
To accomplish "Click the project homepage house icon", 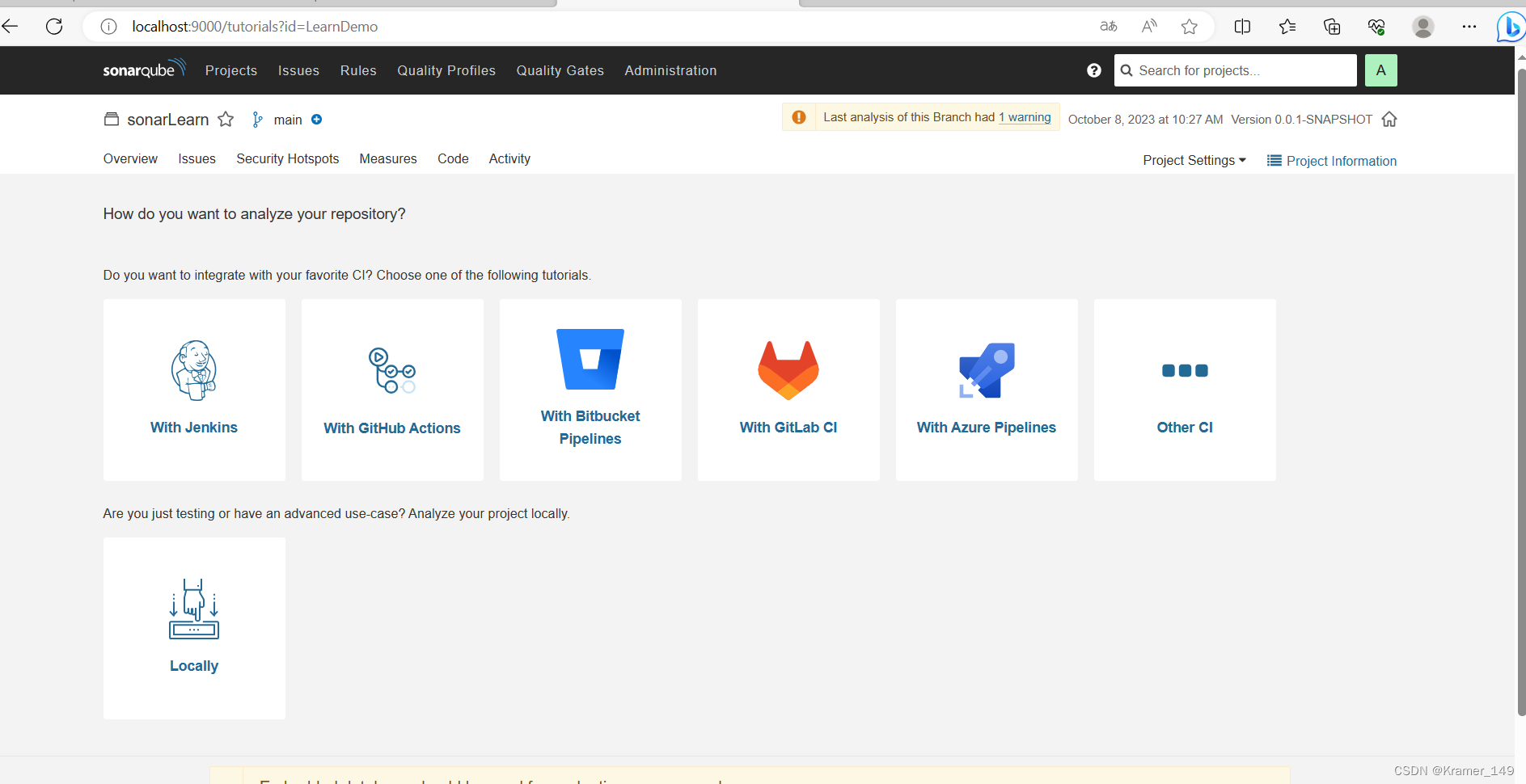I will 1389,120.
